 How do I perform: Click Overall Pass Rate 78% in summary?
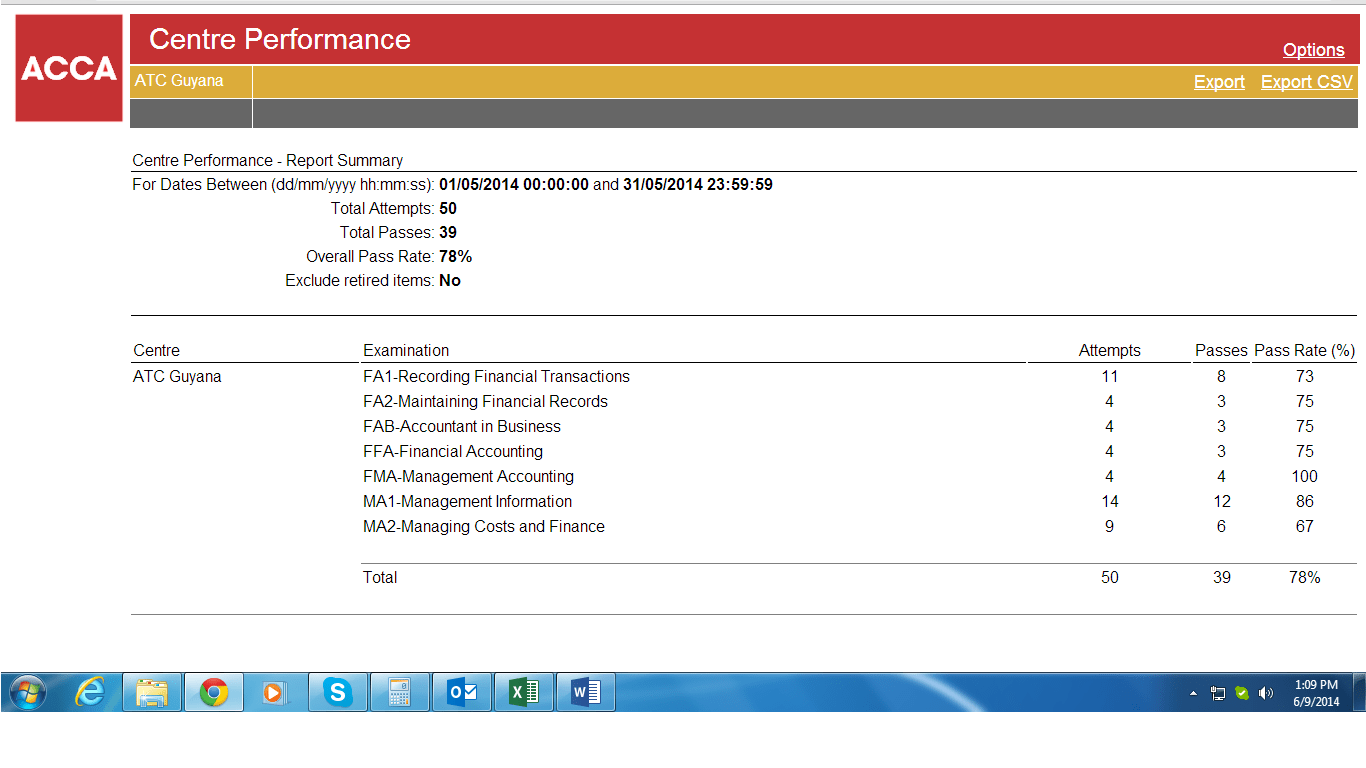456,257
